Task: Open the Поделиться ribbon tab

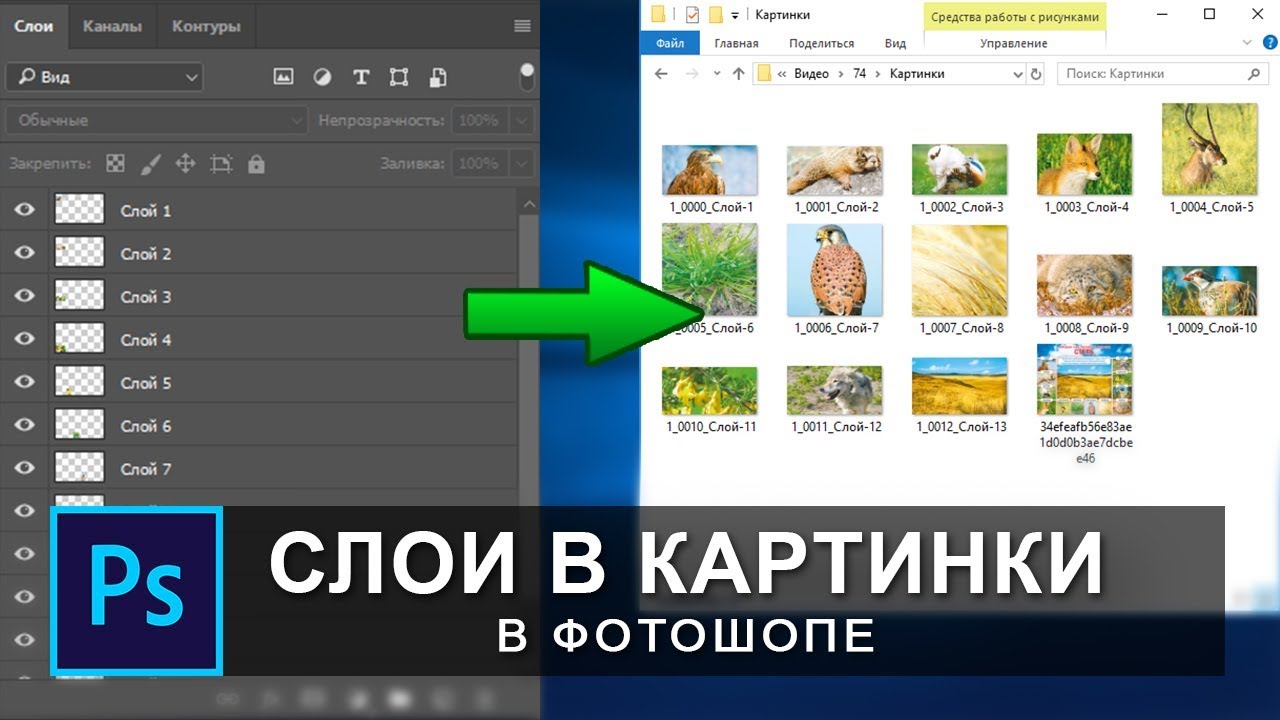Action: pos(821,43)
